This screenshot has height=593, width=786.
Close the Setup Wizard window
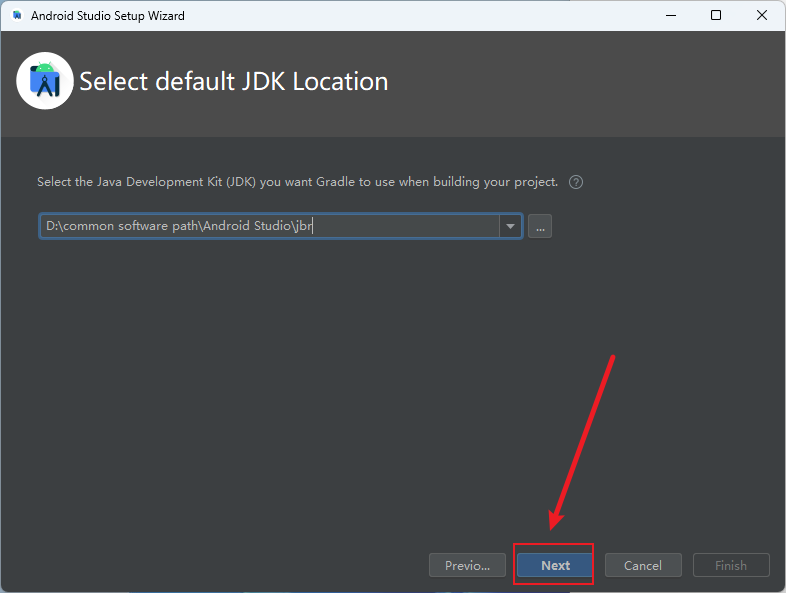761,16
